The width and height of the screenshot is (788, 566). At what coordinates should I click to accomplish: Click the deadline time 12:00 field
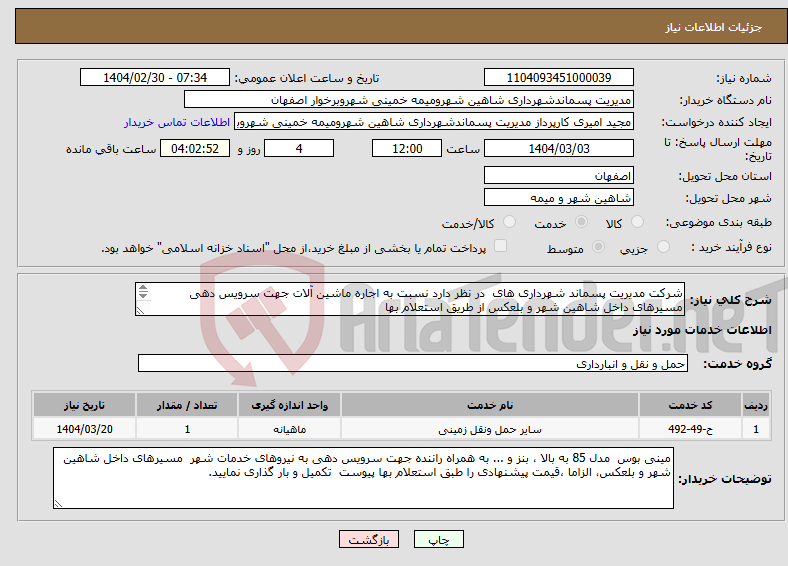[x=407, y=148]
